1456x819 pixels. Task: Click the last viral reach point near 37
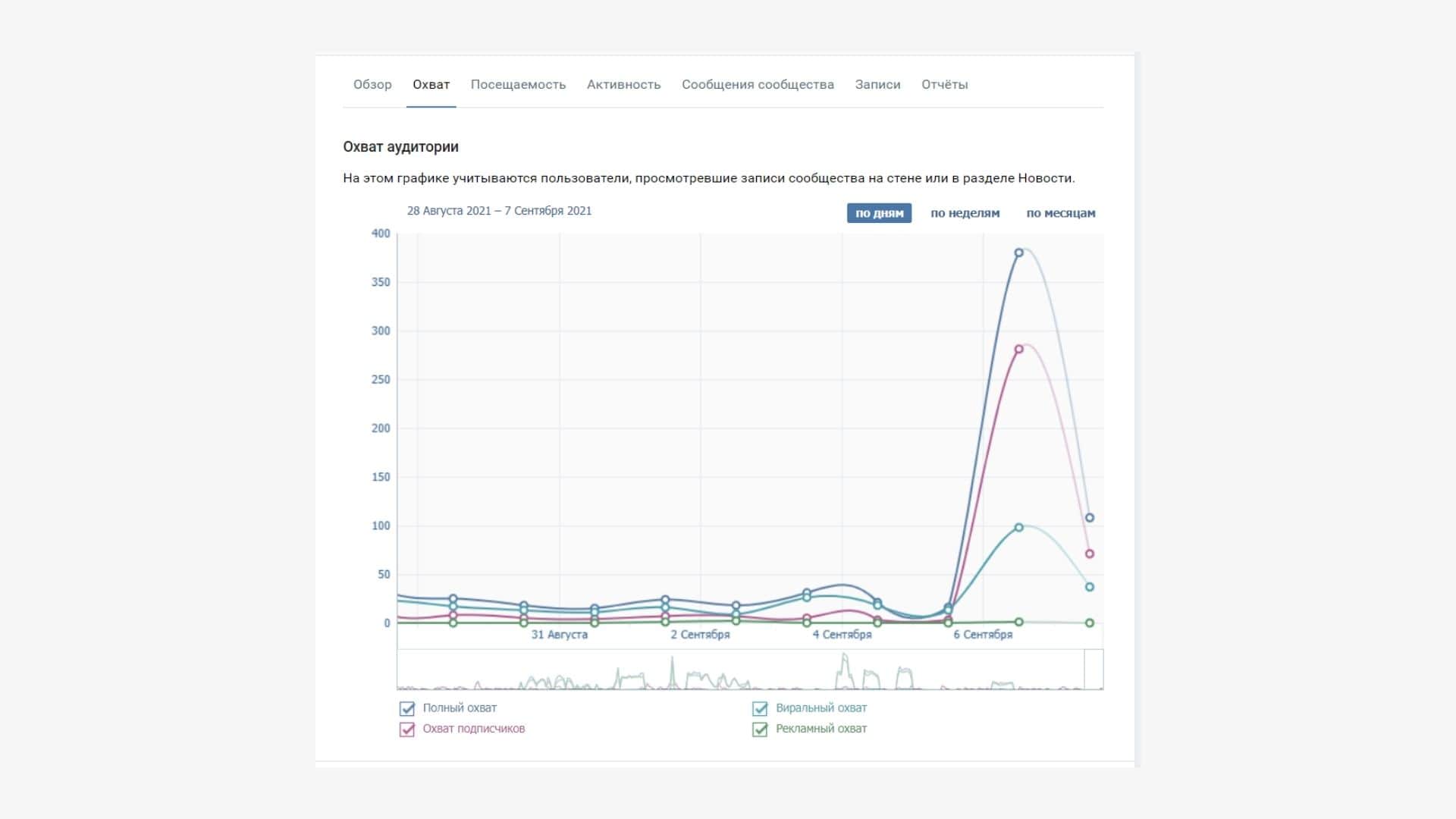click(1090, 587)
